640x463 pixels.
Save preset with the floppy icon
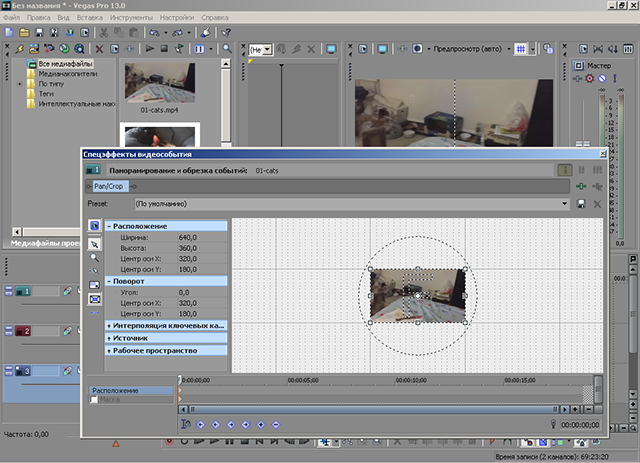581,204
